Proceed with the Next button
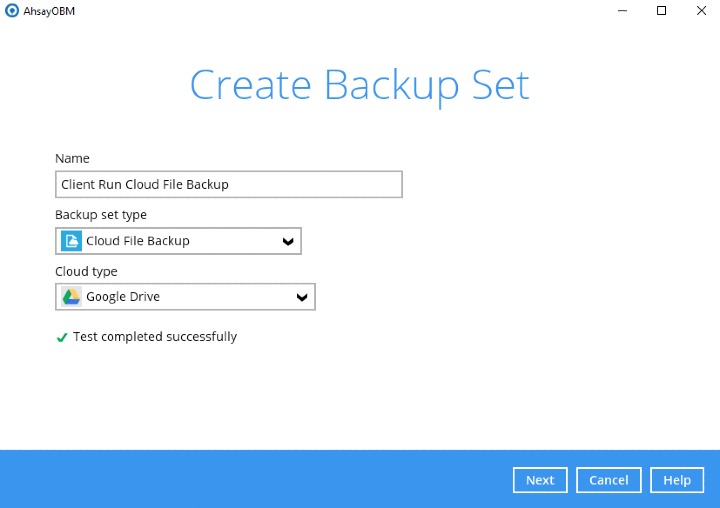The width and height of the screenshot is (720, 508). [x=540, y=480]
